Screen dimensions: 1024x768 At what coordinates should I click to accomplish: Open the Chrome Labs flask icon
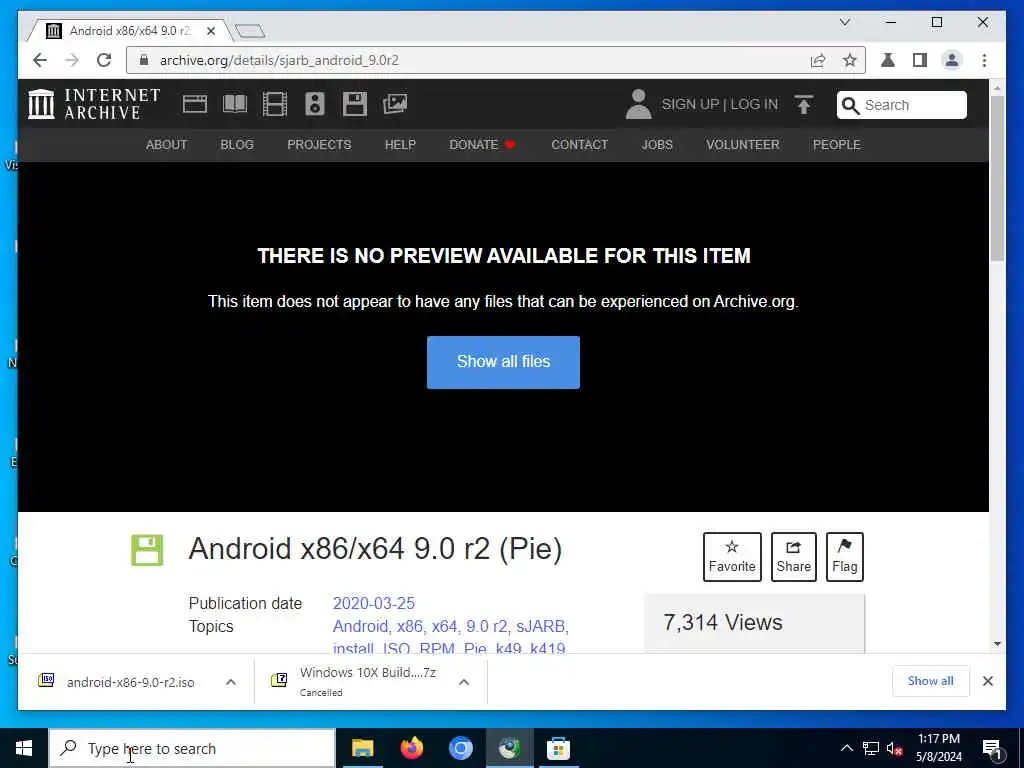pyautogui.click(x=888, y=61)
